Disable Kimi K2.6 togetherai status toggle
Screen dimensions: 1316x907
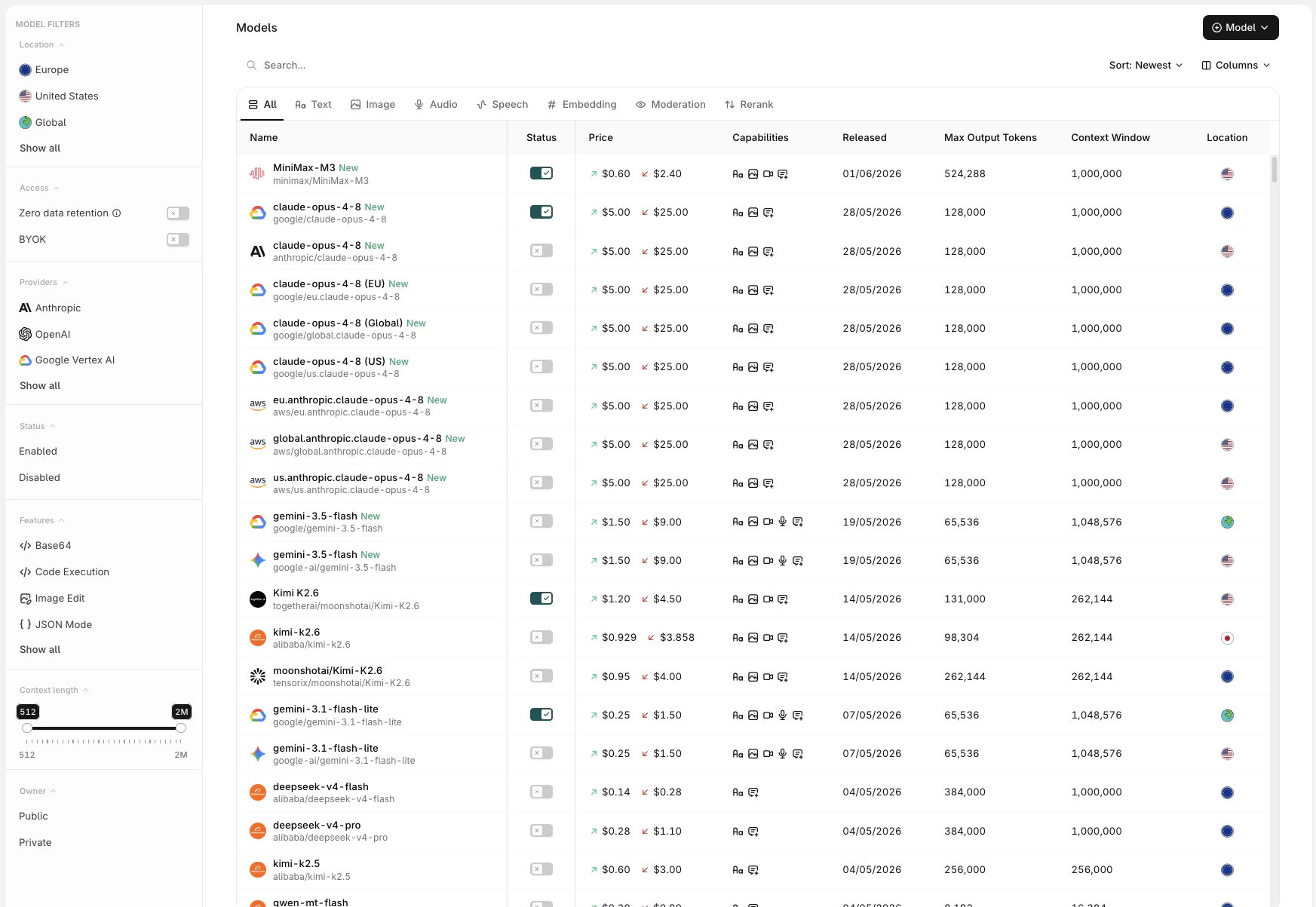(541, 599)
